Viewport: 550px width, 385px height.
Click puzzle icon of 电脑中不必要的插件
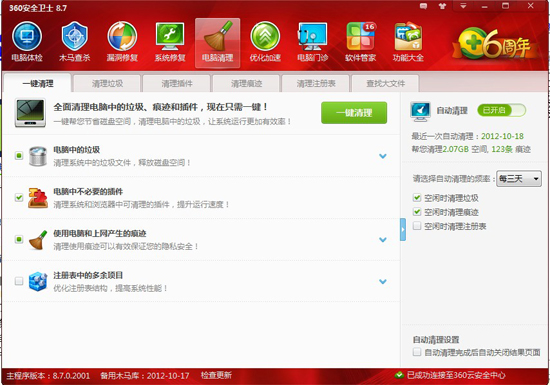tap(38, 198)
